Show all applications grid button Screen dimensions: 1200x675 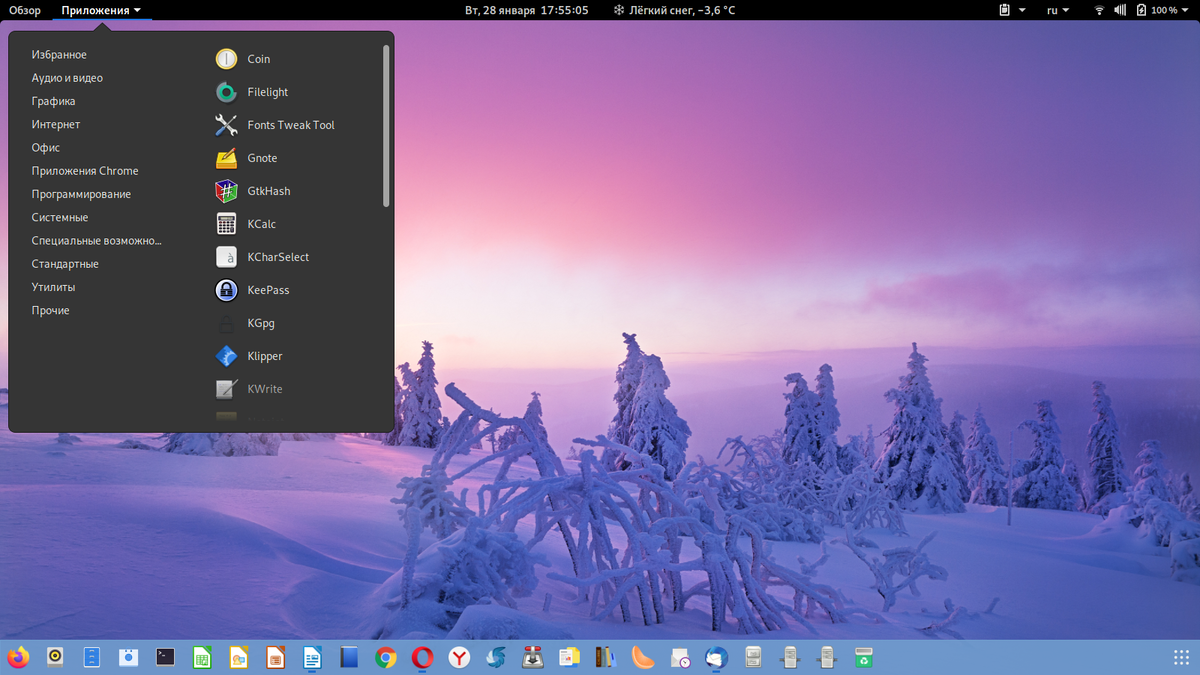[x=1181, y=657]
